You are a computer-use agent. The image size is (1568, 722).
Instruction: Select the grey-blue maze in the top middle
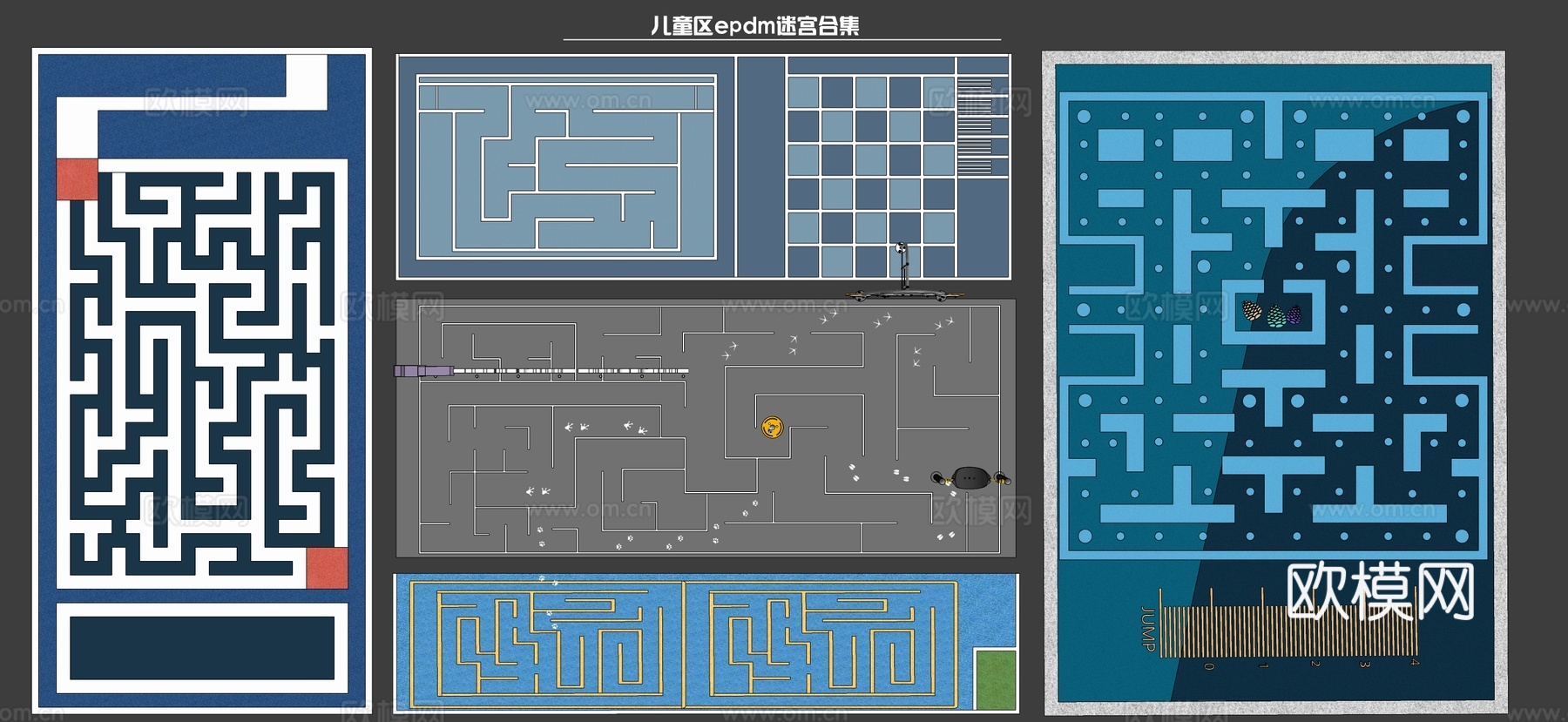tap(566, 167)
